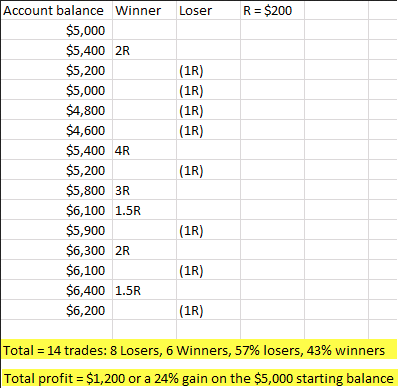The image size is (400, 388).
Task: Select the 1.5R cell beside $6,400
Action: [x=144, y=290]
